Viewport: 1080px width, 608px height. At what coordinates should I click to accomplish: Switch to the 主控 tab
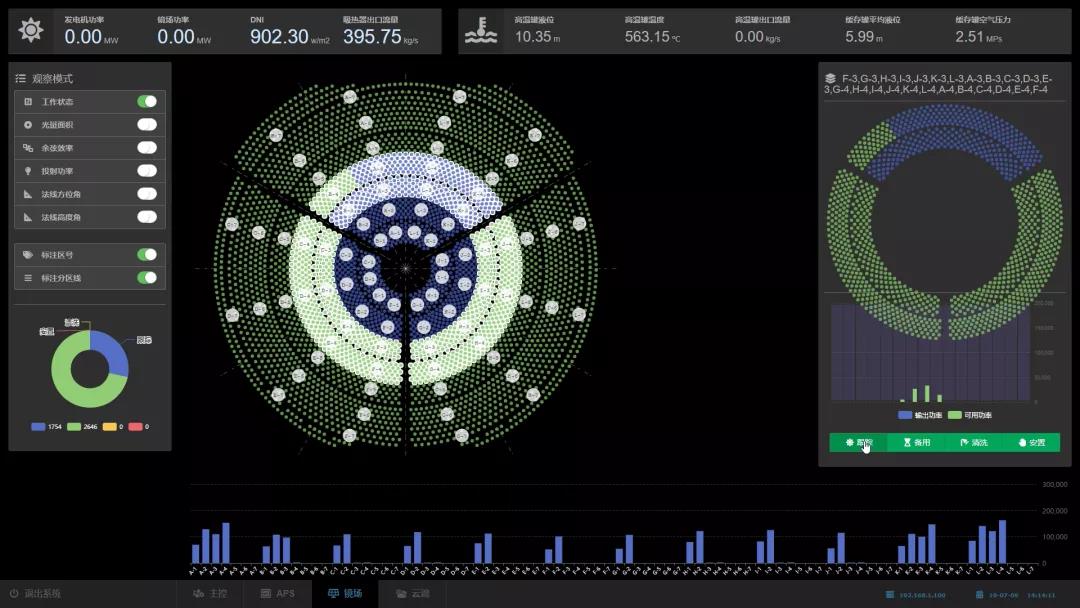click(211, 593)
